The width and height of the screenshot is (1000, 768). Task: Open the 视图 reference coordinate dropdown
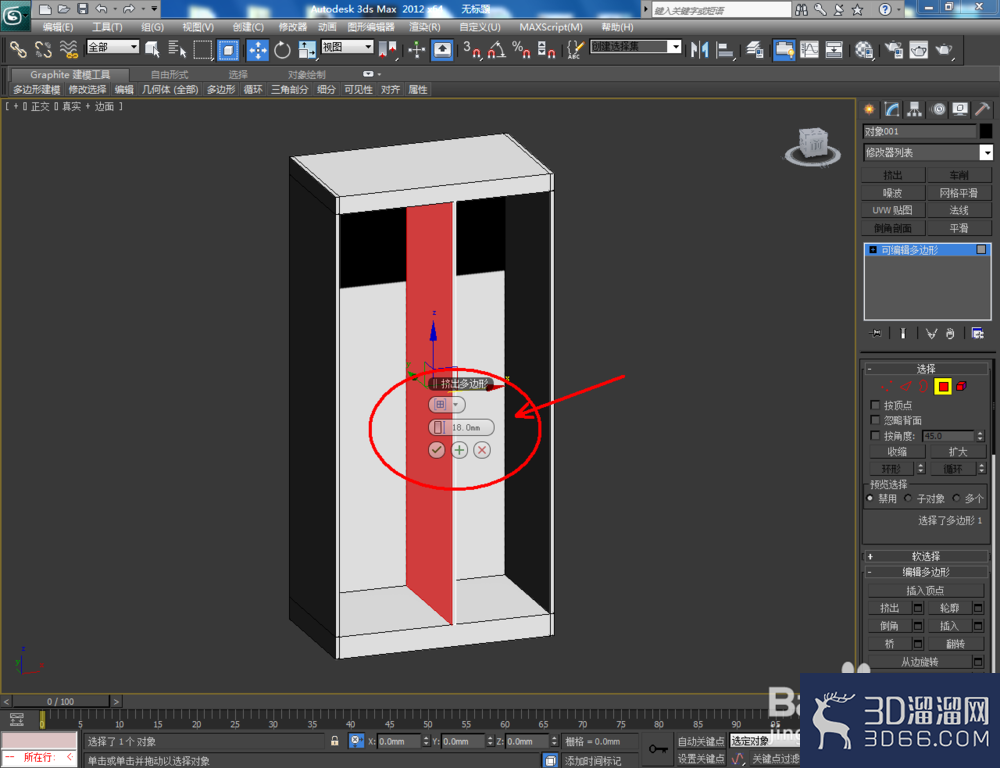347,47
